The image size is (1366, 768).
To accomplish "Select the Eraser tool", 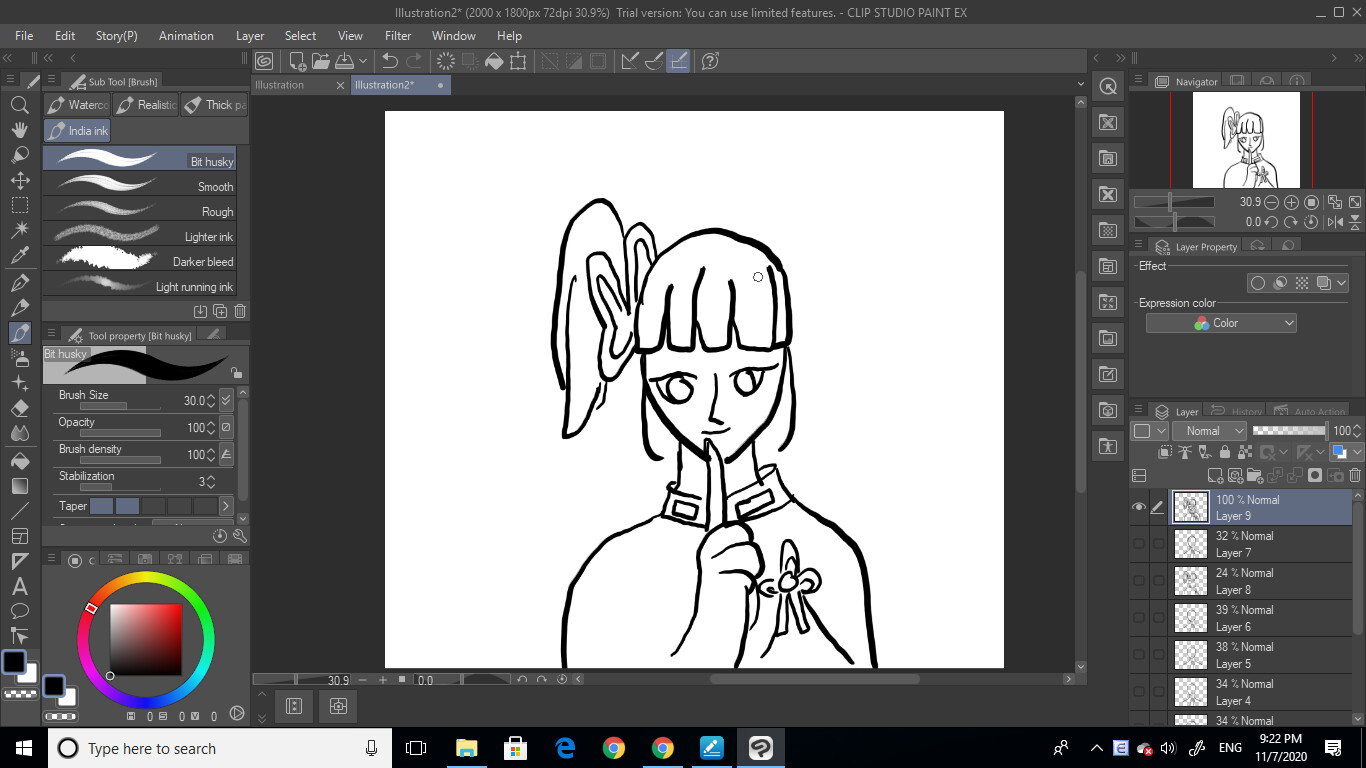I will [x=19, y=408].
